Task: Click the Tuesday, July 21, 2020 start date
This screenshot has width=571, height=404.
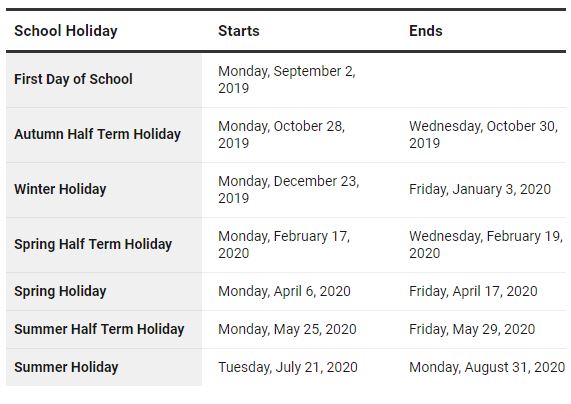Action: coord(288,367)
